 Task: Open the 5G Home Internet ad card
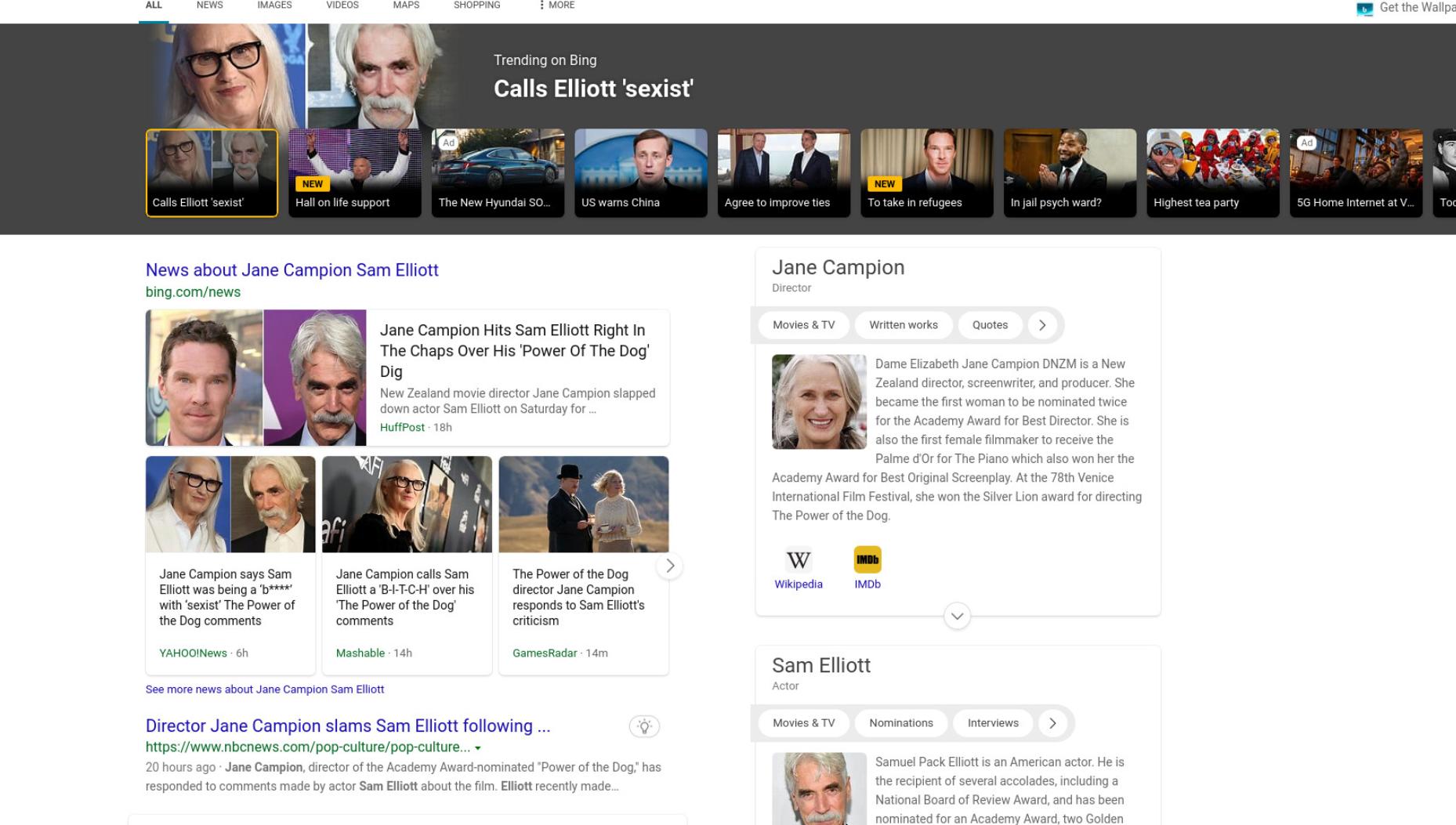click(1356, 173)
